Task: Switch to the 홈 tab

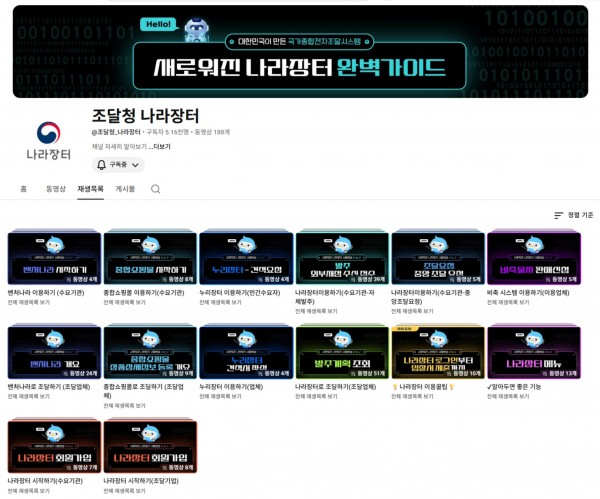Action: pyautogui.click(x=24, y=189)
